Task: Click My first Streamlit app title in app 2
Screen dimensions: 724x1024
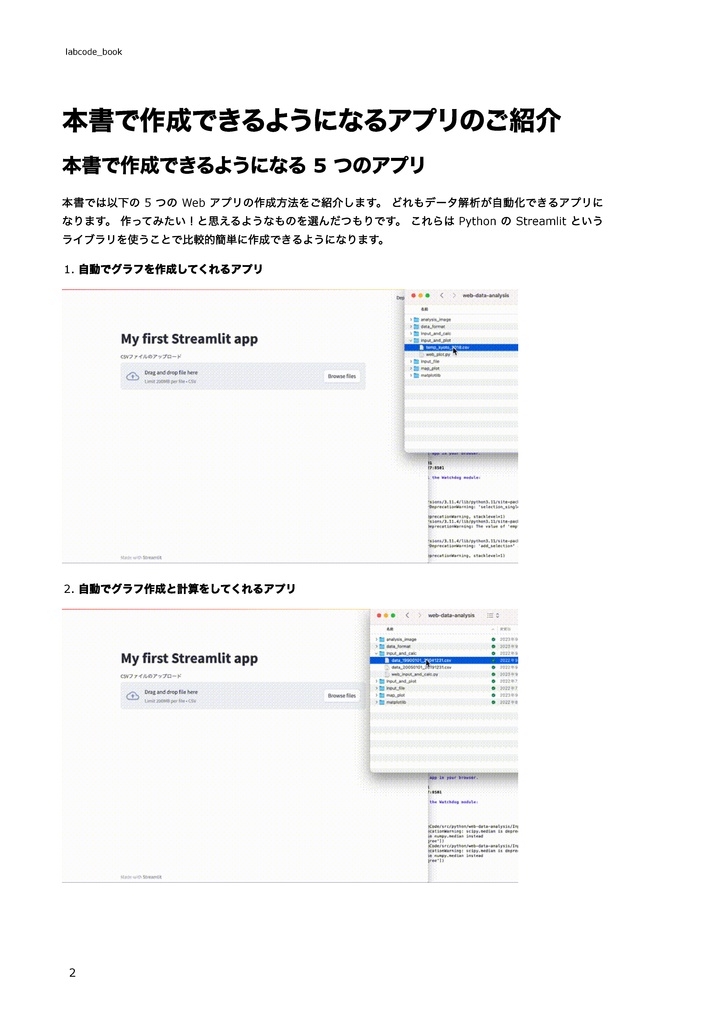Action: 189,658
